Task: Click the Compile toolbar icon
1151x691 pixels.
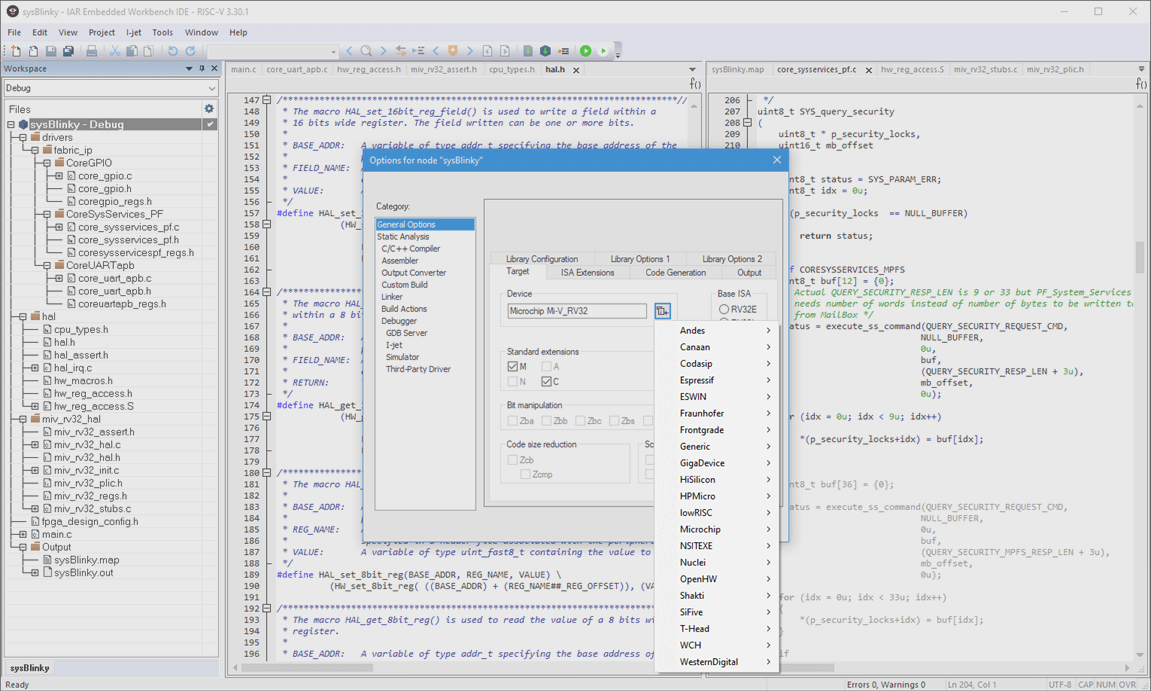Action: click(528, 51)
